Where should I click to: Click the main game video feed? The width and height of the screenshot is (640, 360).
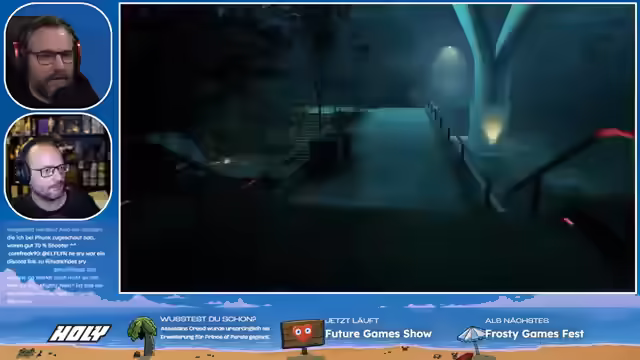[x=378, y=148]
